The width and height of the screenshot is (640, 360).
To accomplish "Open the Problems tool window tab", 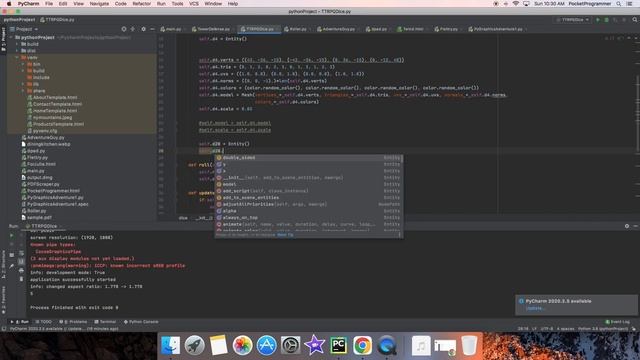I will (73, 322).
